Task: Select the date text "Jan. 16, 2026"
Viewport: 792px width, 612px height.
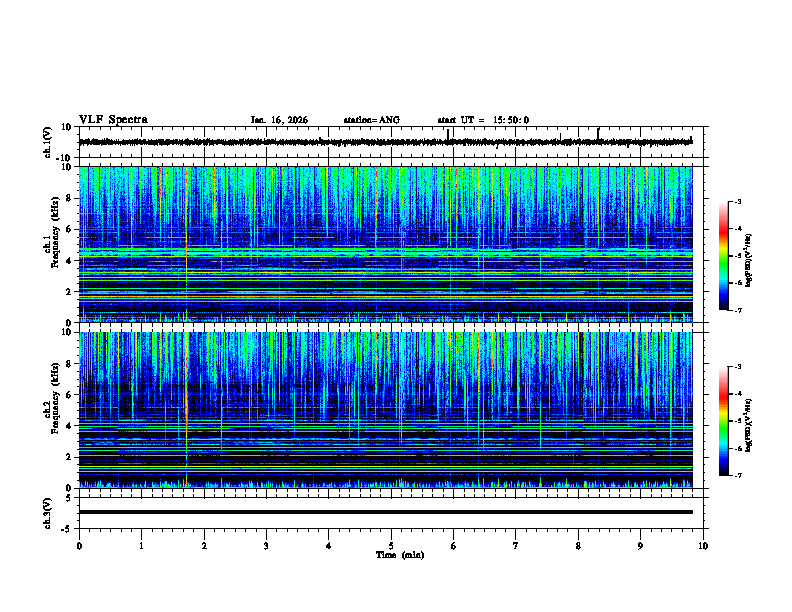Action: pos(279,120)
